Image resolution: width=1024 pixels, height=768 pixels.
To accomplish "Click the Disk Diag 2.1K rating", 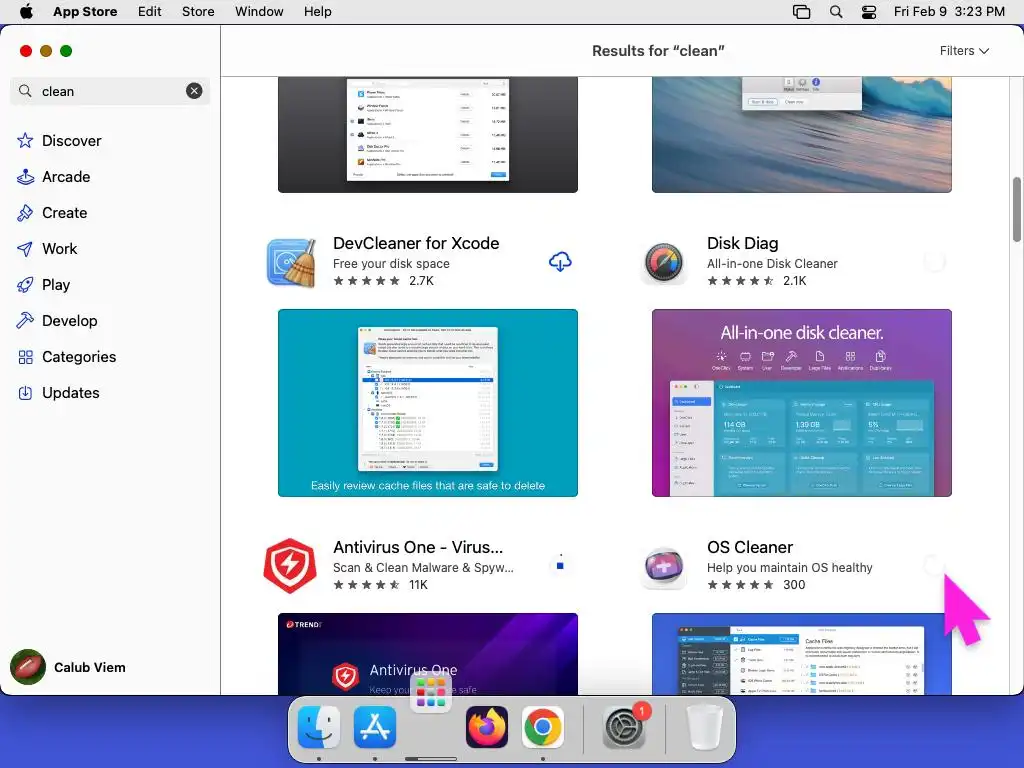I will click(757, 281).
